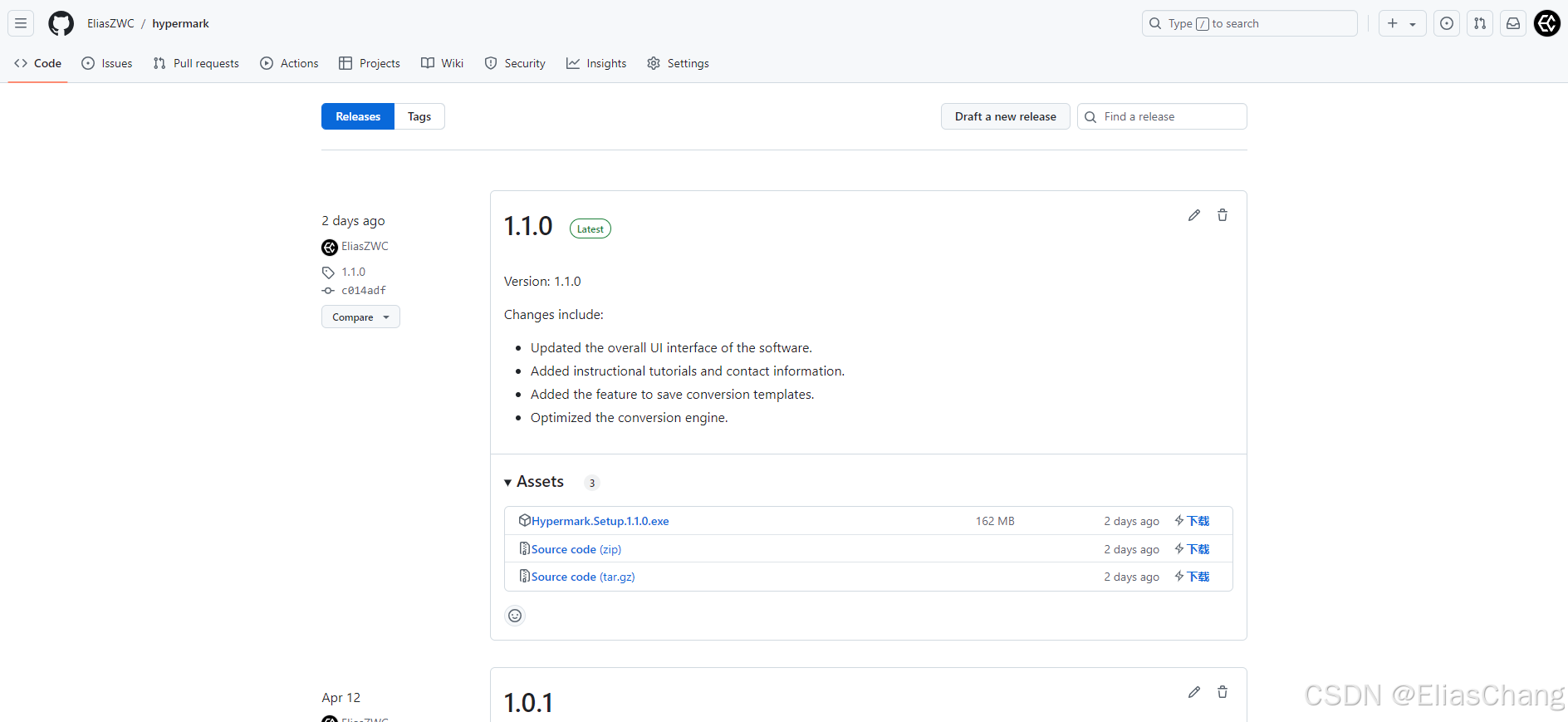Open the Insights tab
1568x722 pixels.
click(x=596, y=63)
